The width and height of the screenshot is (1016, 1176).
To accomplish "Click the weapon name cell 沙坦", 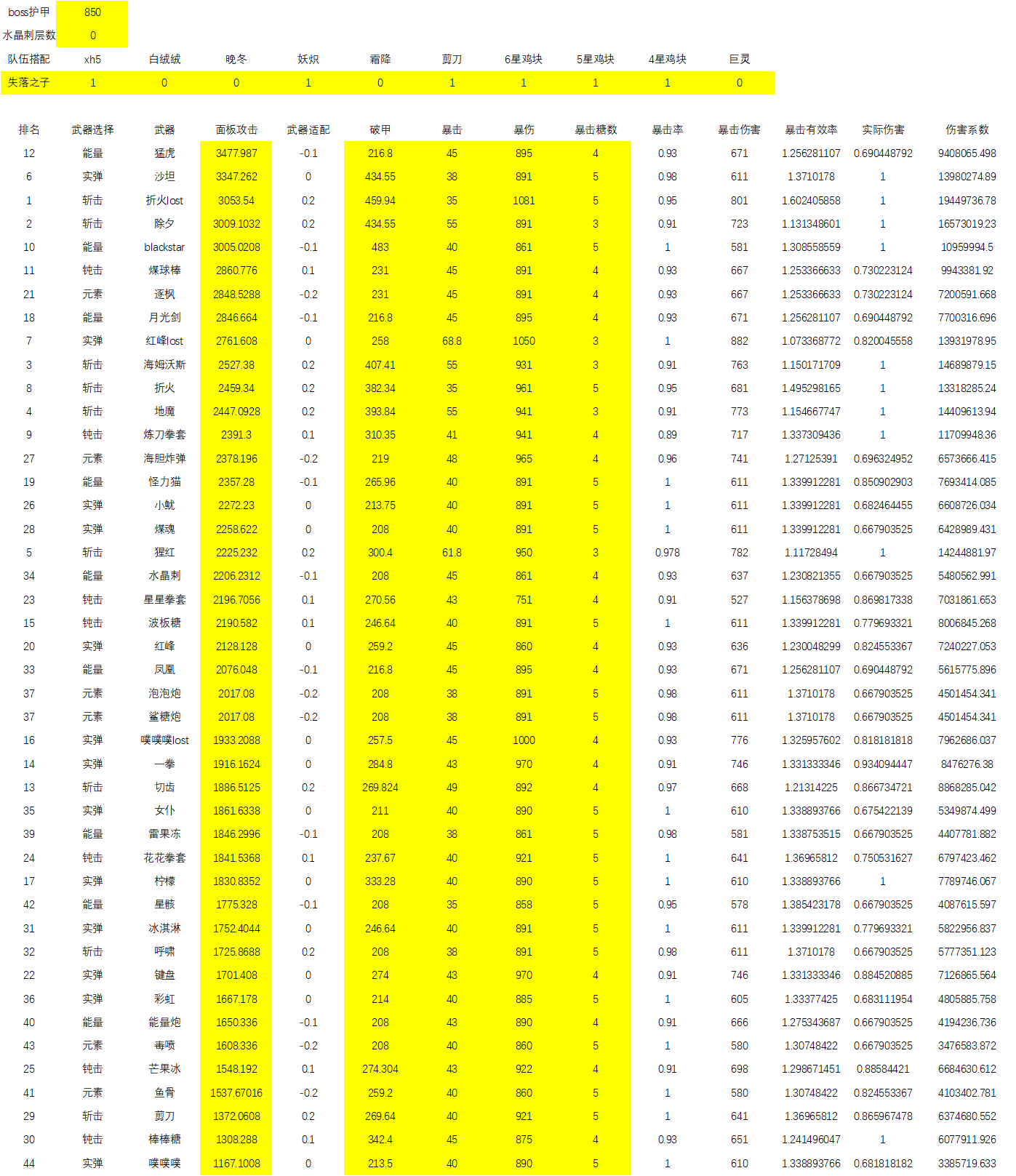I will tap(164, 177).
